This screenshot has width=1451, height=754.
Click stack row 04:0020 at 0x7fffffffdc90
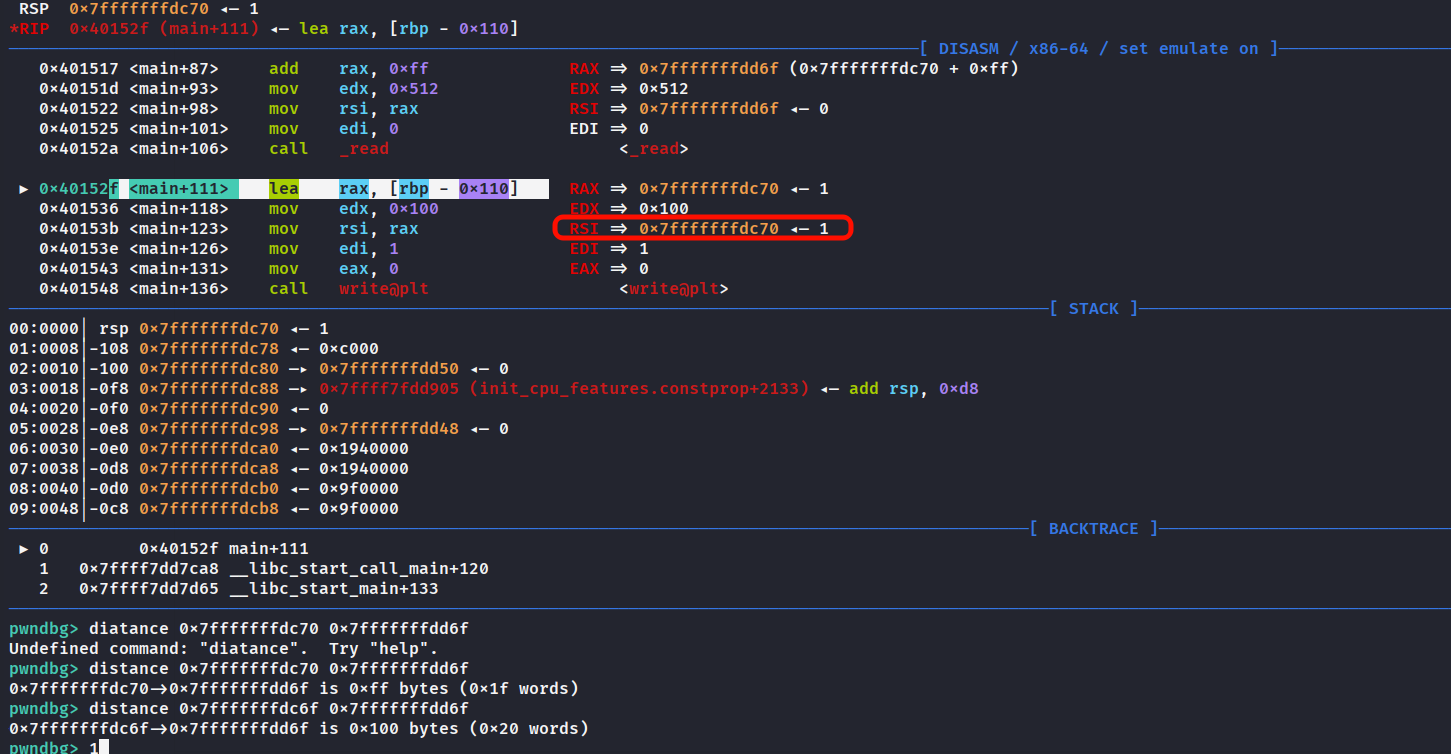(x=169, y=408)
